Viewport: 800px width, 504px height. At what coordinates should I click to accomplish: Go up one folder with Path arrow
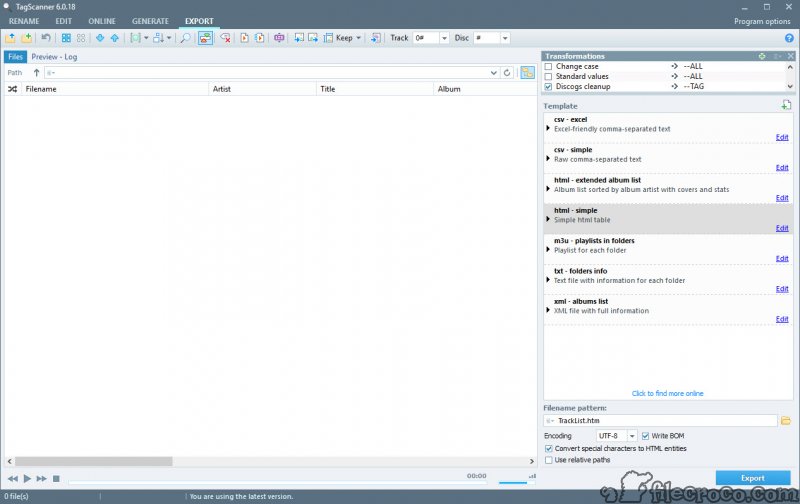37,73
